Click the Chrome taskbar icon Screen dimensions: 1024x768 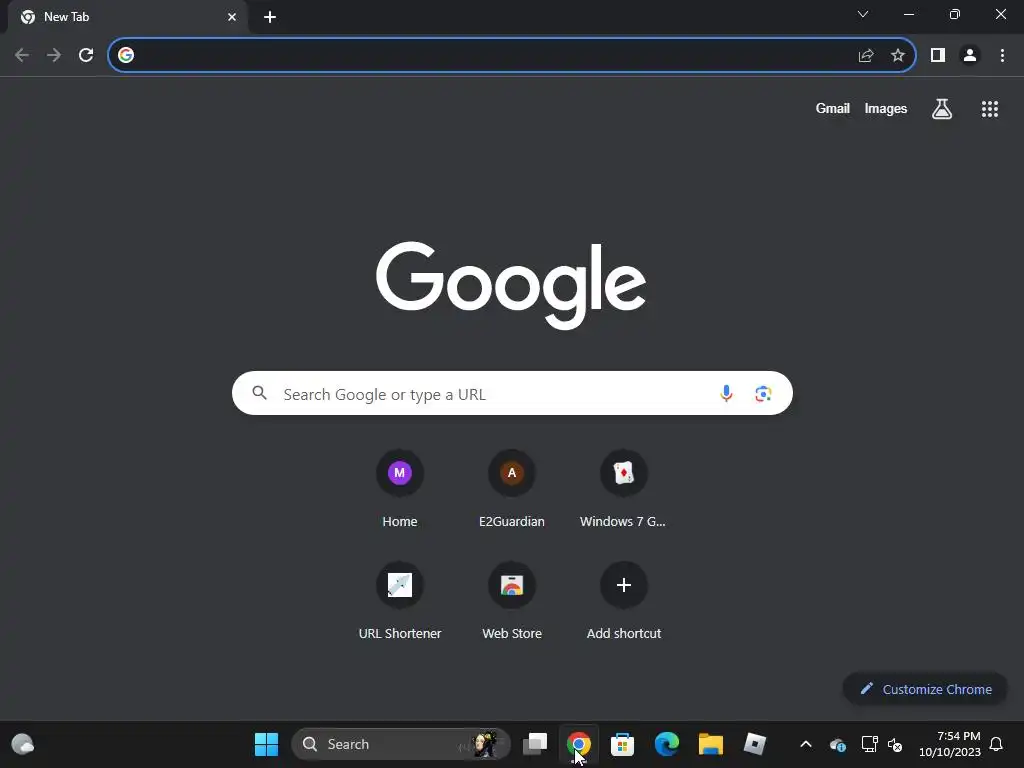(x=579, y=744)
